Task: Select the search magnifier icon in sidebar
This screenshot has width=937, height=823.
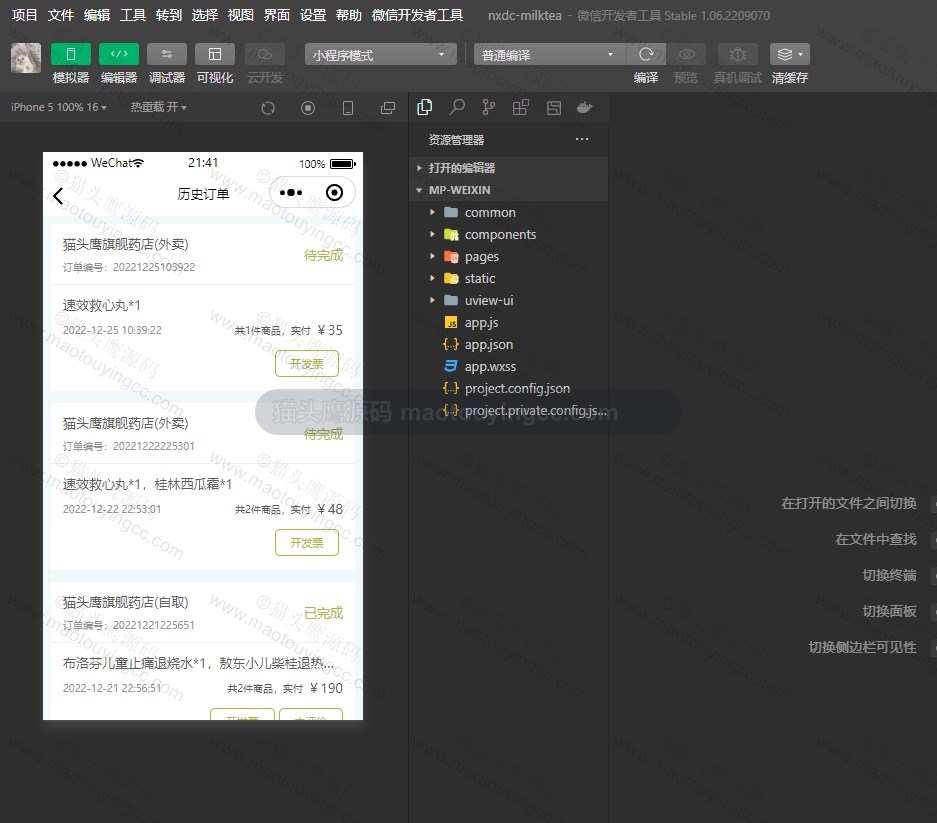Action: pos(457,107)
